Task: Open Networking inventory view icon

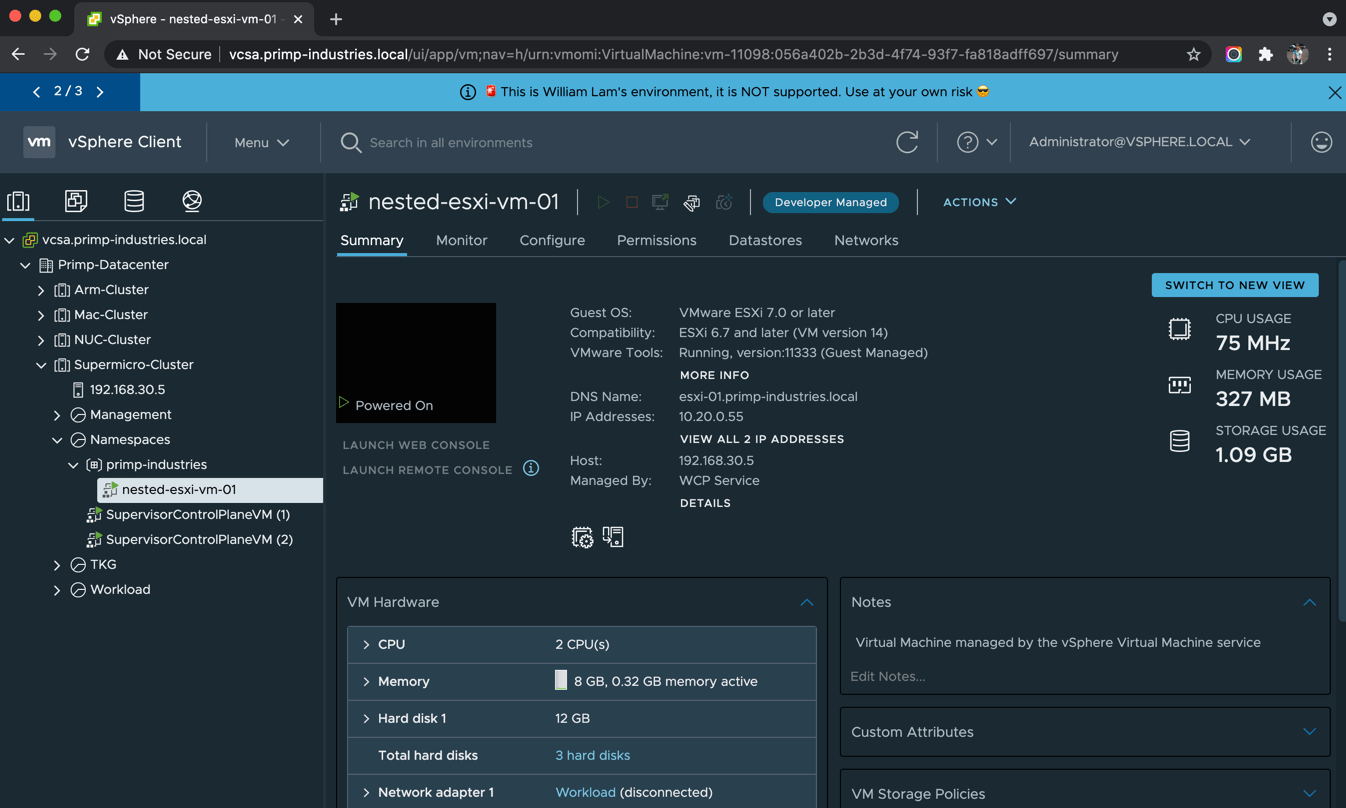Action: coord(192,201)
